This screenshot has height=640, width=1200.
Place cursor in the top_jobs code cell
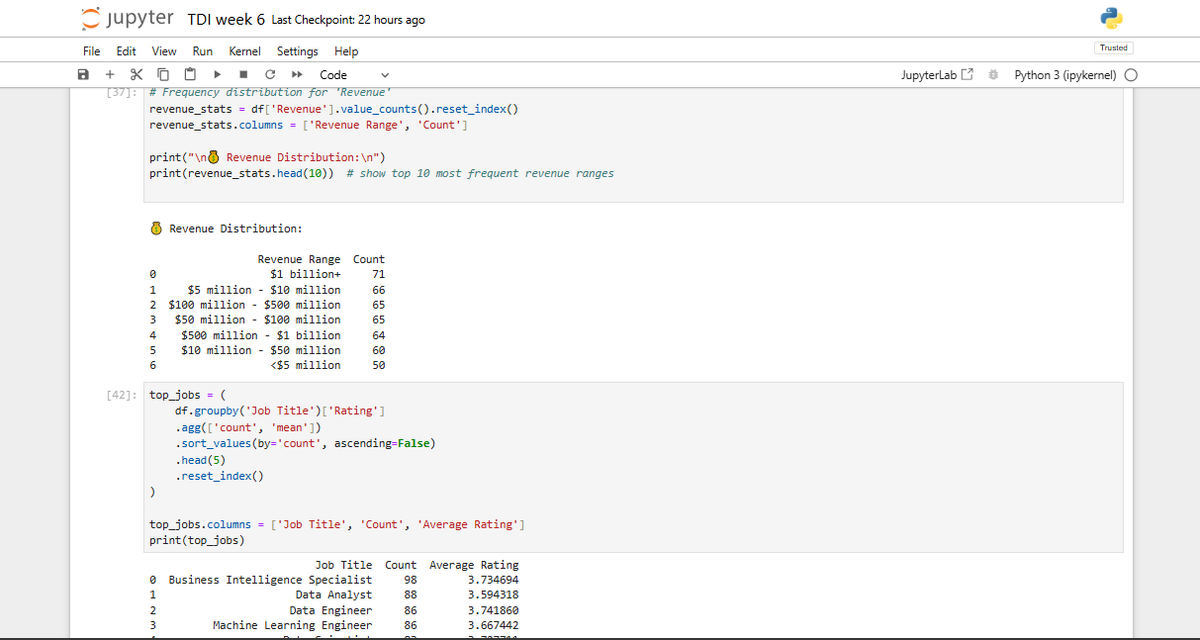coord(633,467)
